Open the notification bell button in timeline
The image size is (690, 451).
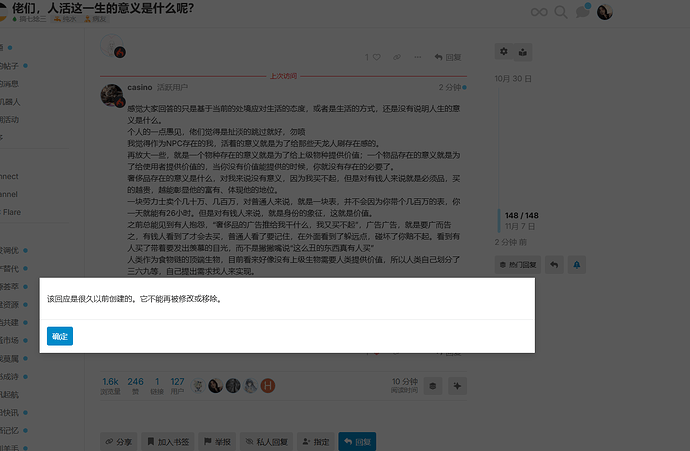(576, 265)
